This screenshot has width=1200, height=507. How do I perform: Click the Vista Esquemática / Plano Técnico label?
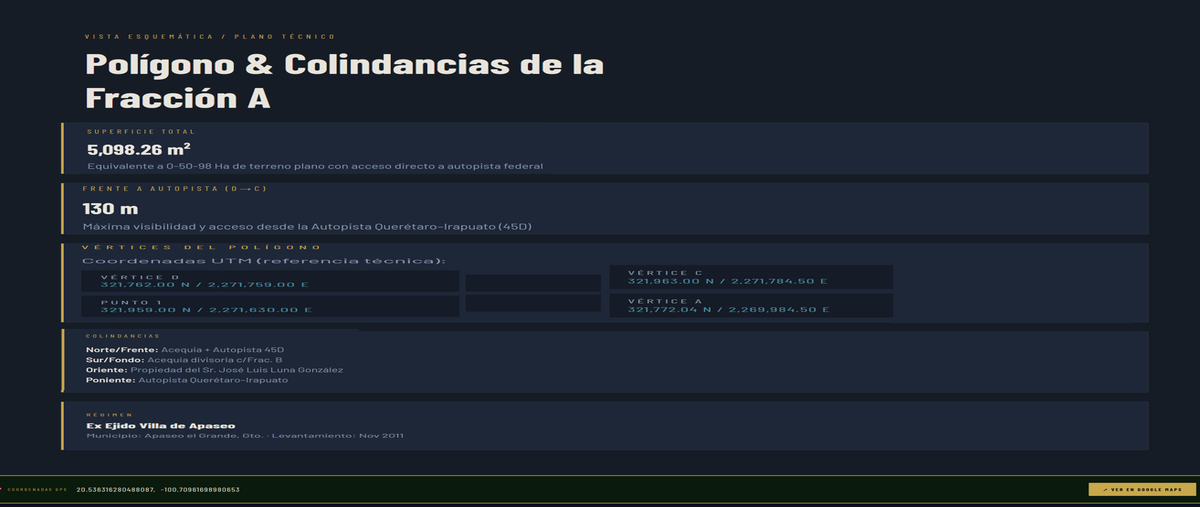[210, 36]
